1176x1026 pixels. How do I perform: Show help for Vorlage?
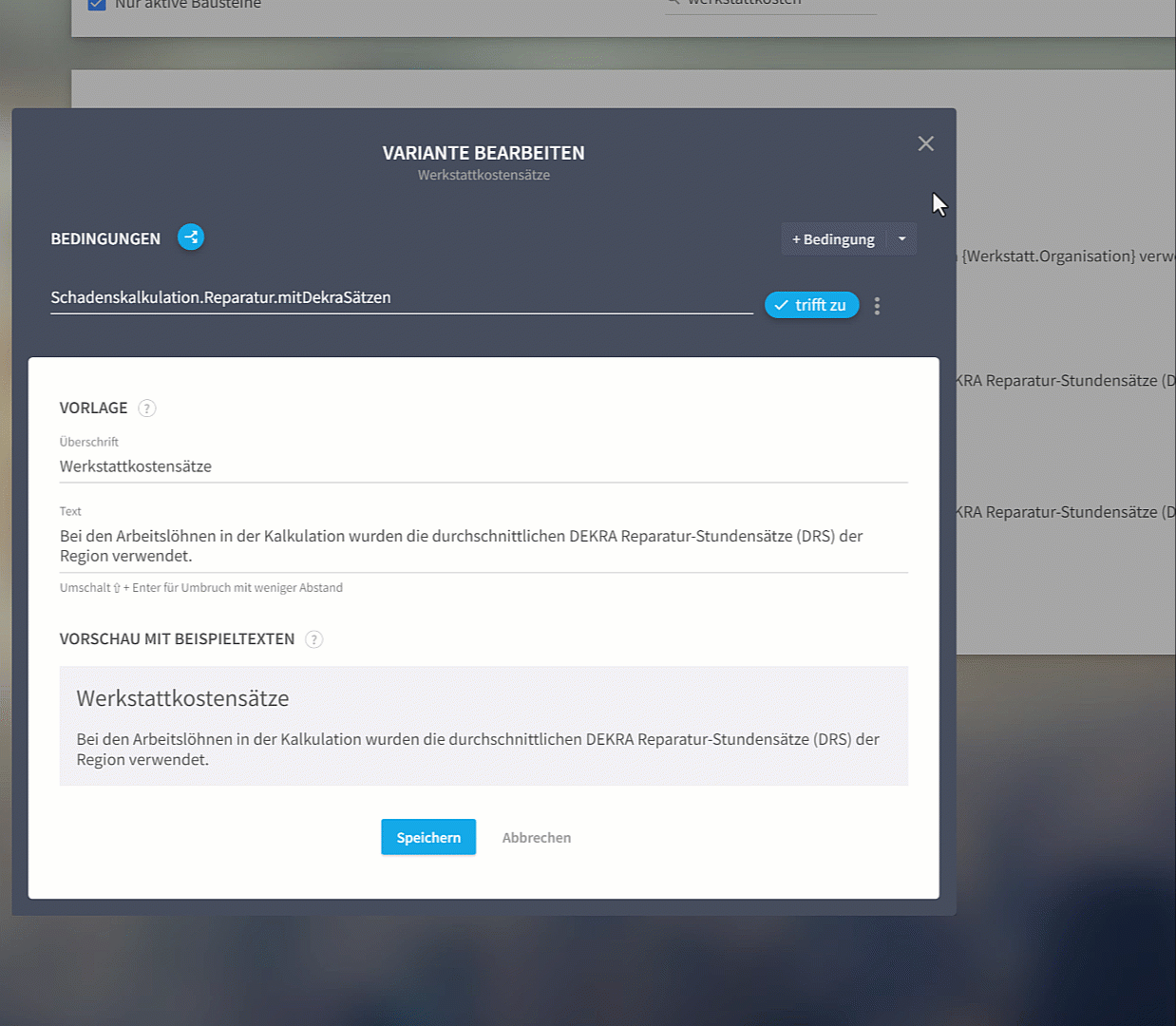click(x=146, y=408)
